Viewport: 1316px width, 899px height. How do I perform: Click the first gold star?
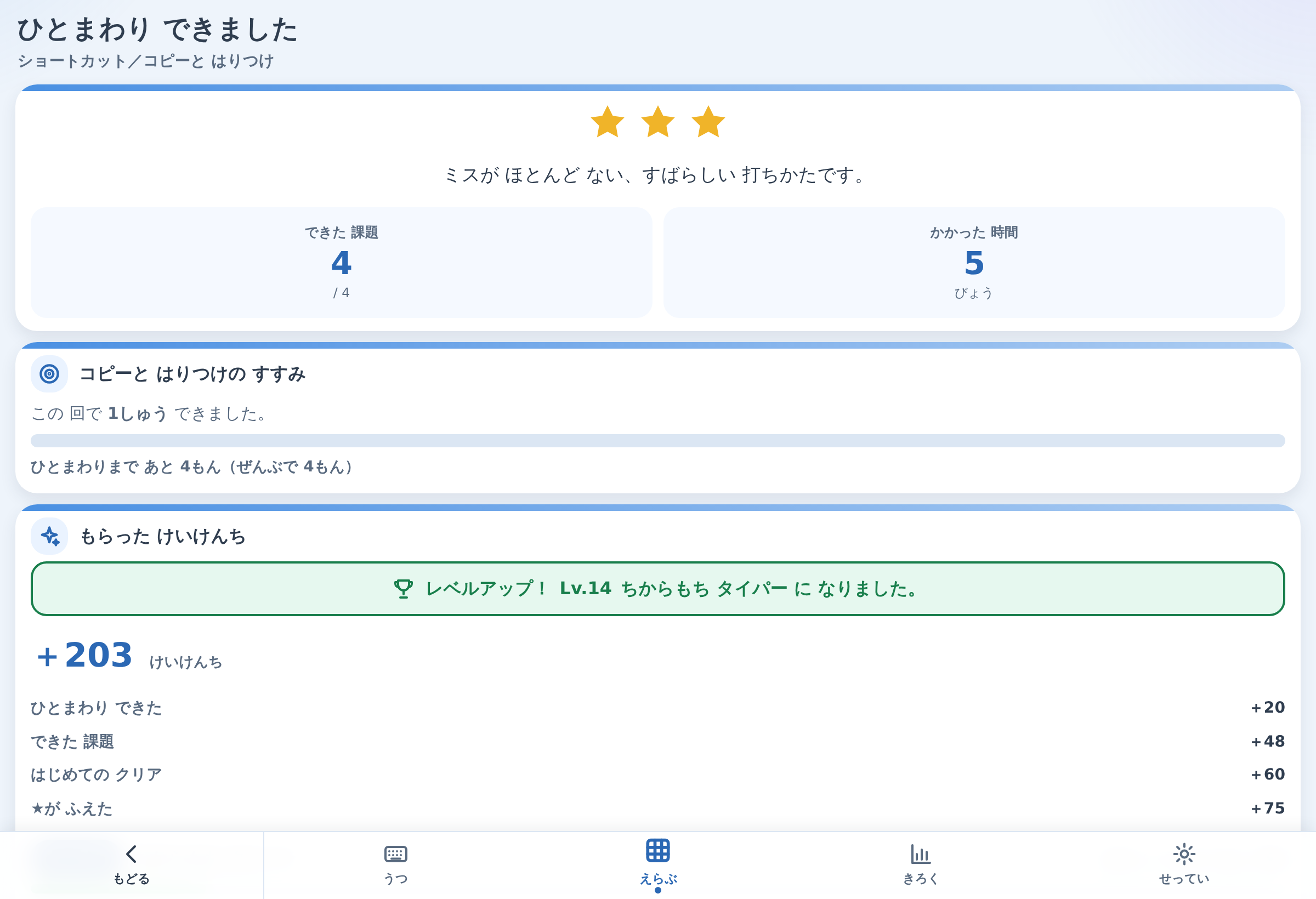607,122
